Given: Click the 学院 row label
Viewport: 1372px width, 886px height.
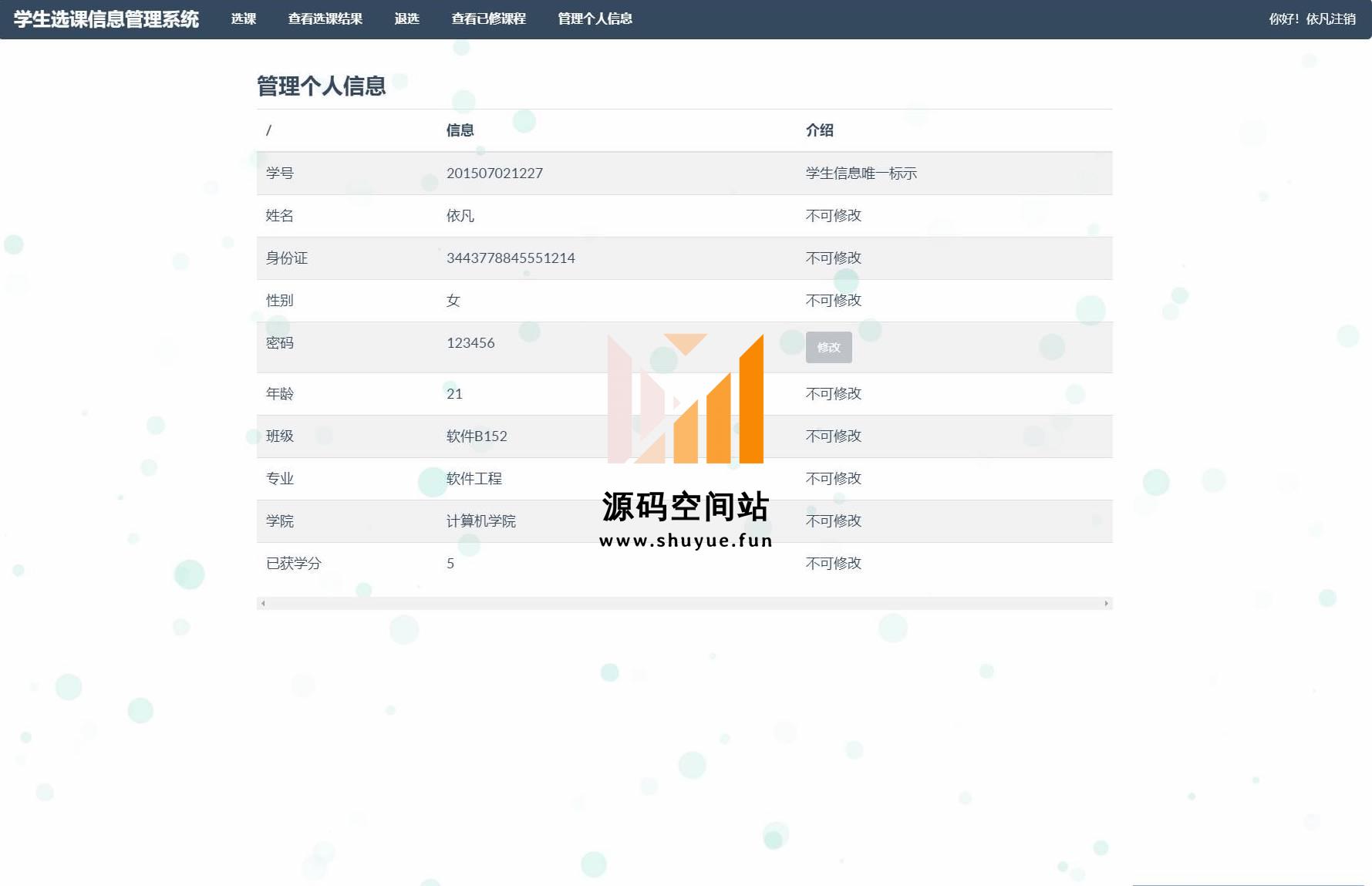Looking at the screenshot, I should (x=280, y=520).
